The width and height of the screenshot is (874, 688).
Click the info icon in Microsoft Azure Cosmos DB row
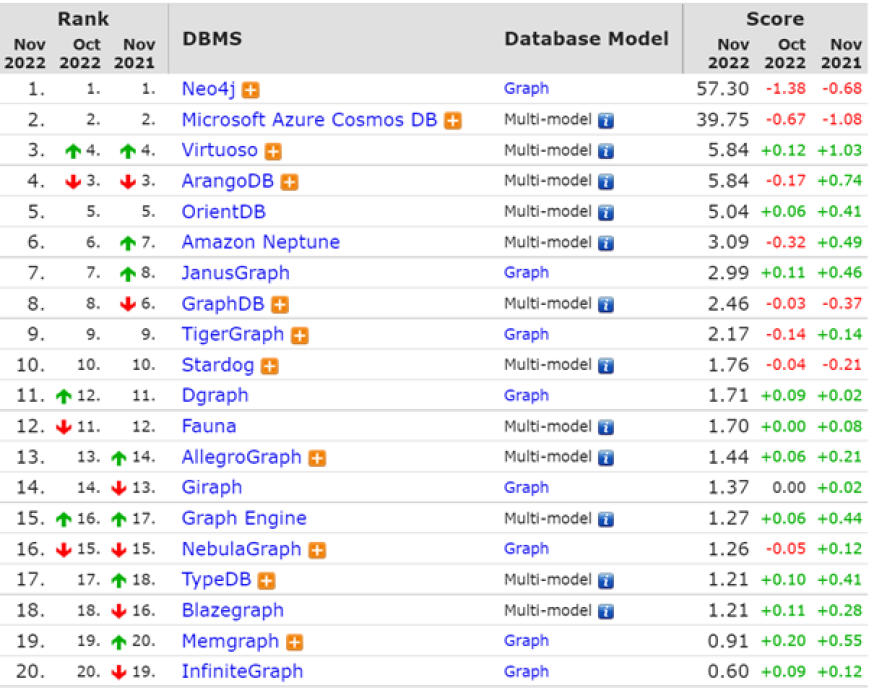point(606,120)
